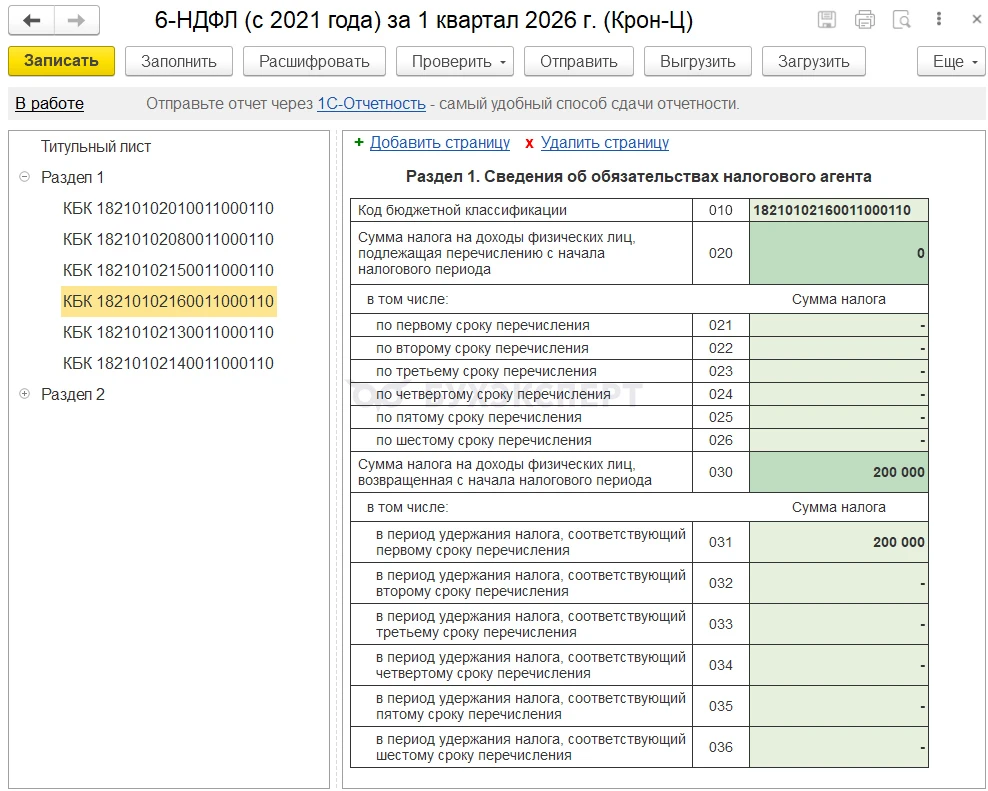Viewport: 988px width, 791px height.
Task: Click the line 024 fourth-term value cell
Action: (x=839, y=394)
